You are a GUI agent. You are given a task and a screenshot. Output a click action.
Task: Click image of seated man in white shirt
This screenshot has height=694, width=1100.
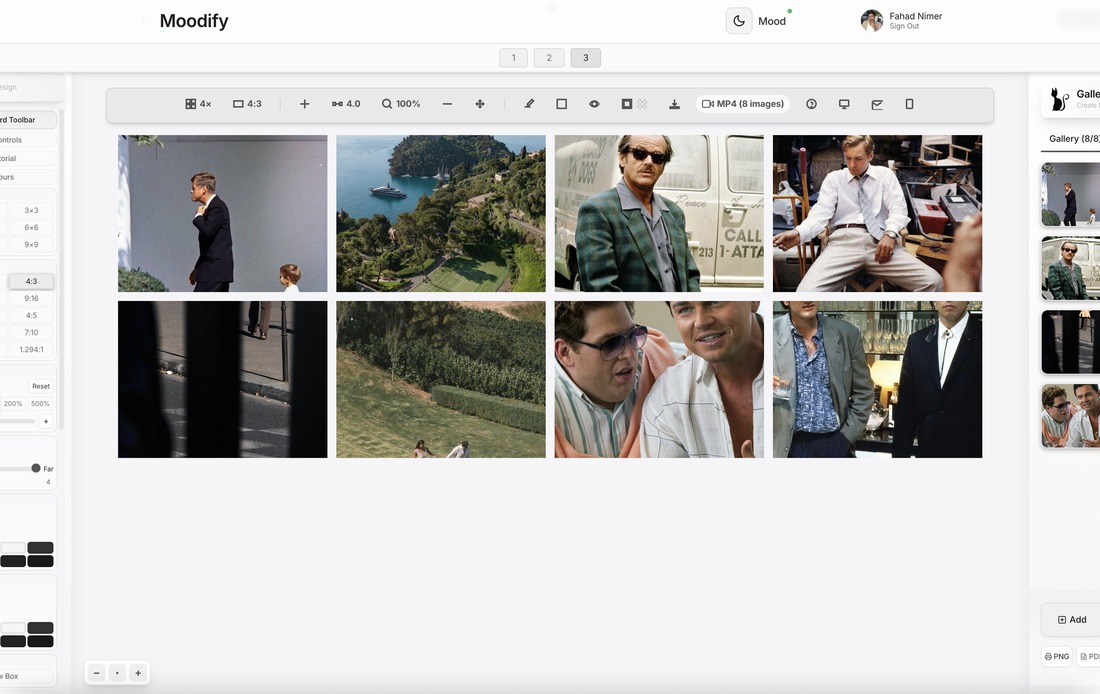pos(877,213)
